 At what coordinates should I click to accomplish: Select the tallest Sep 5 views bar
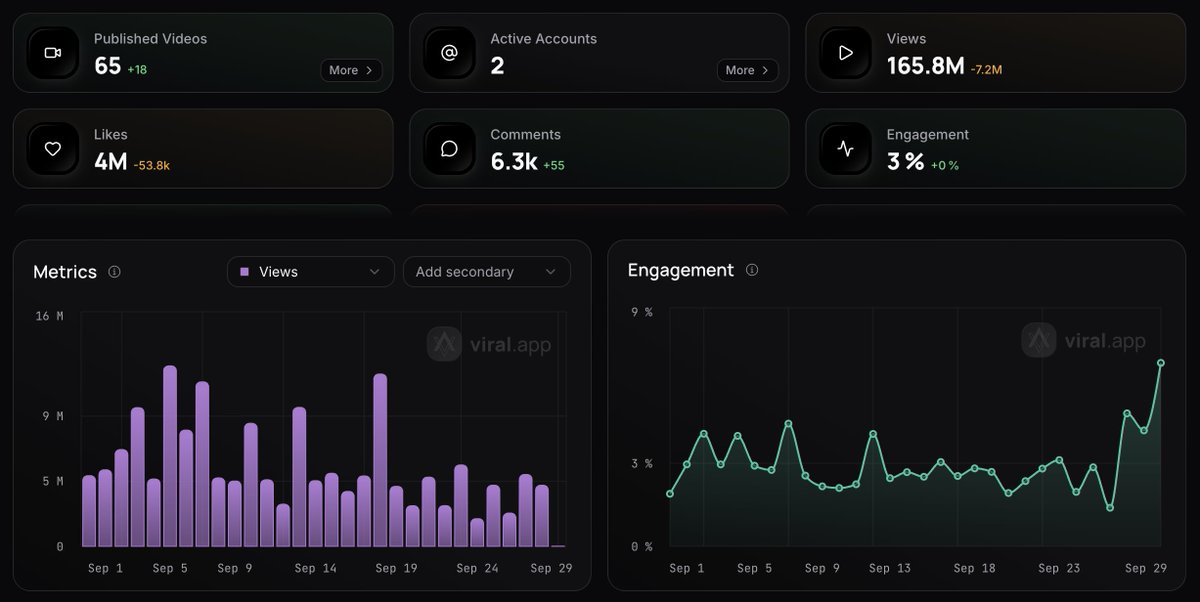pyautogui.click(x=170, y=456)
